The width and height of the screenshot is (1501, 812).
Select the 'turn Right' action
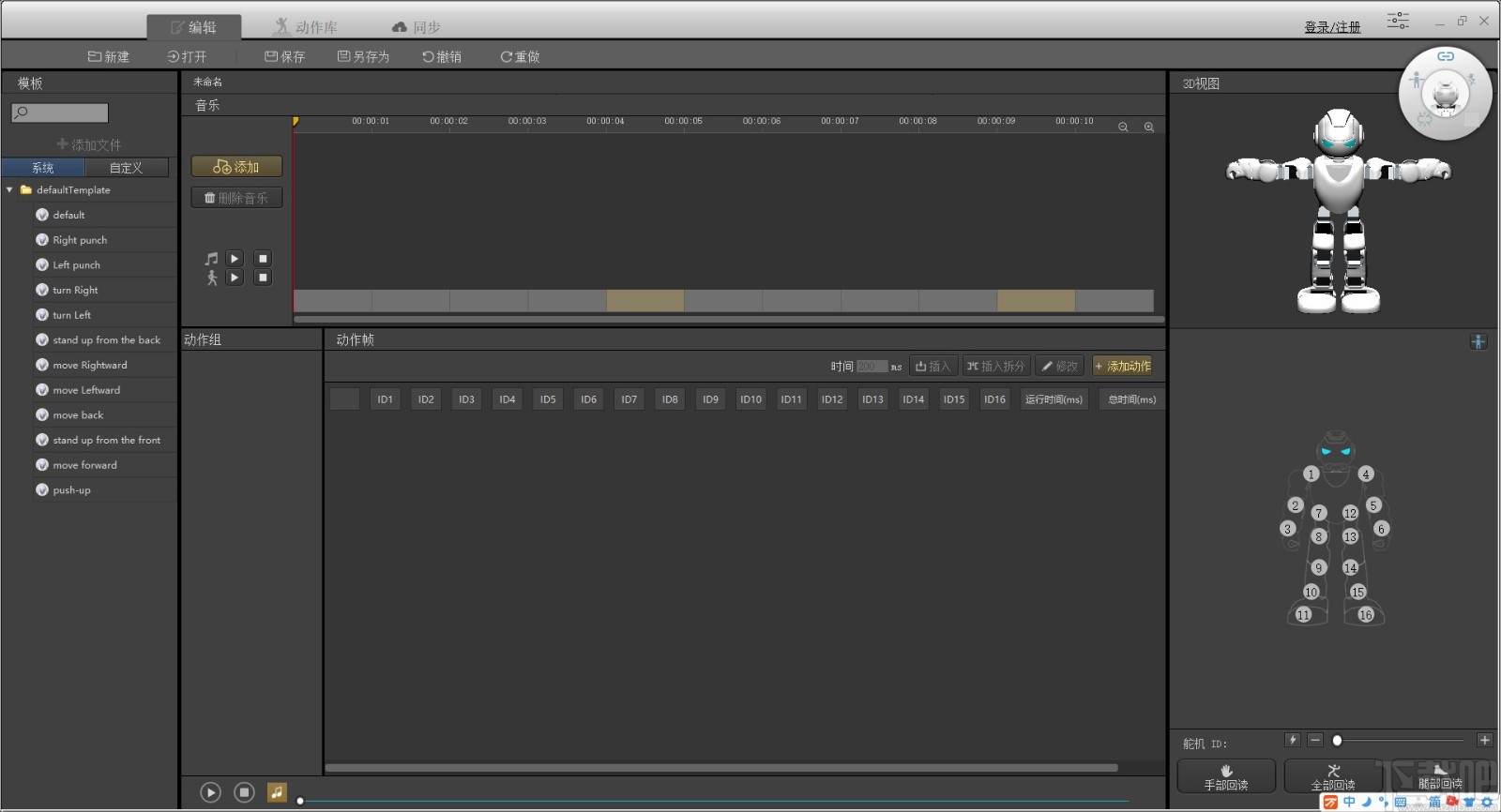point(75,290)
